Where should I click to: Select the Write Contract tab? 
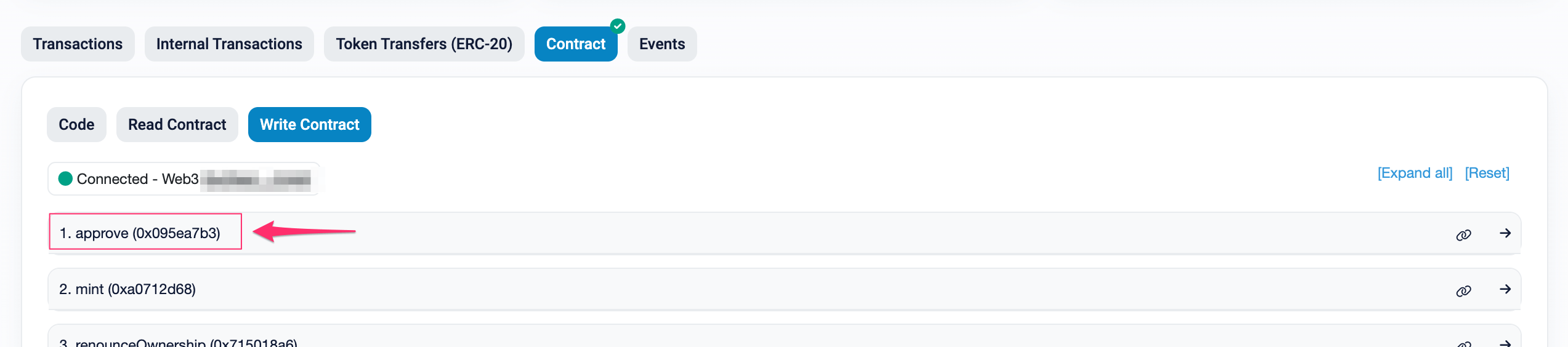click(x=309, y=125)
